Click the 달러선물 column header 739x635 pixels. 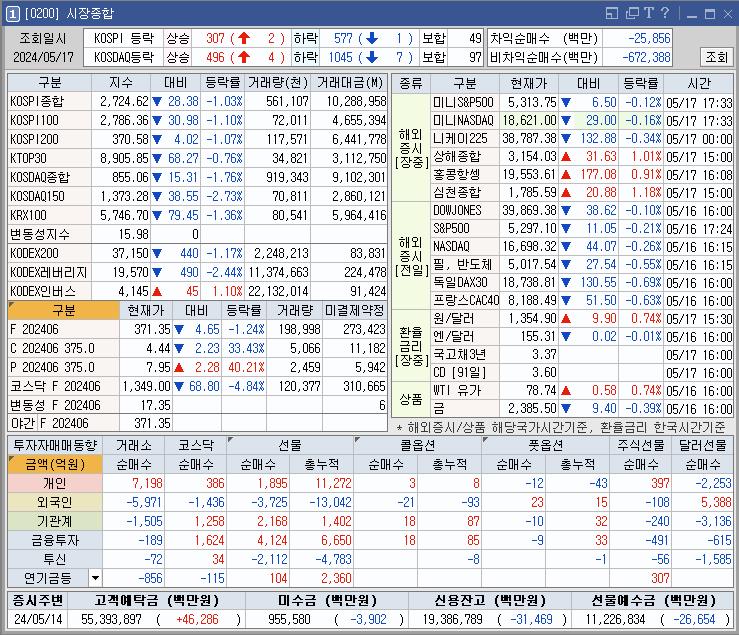coord(702,445)
